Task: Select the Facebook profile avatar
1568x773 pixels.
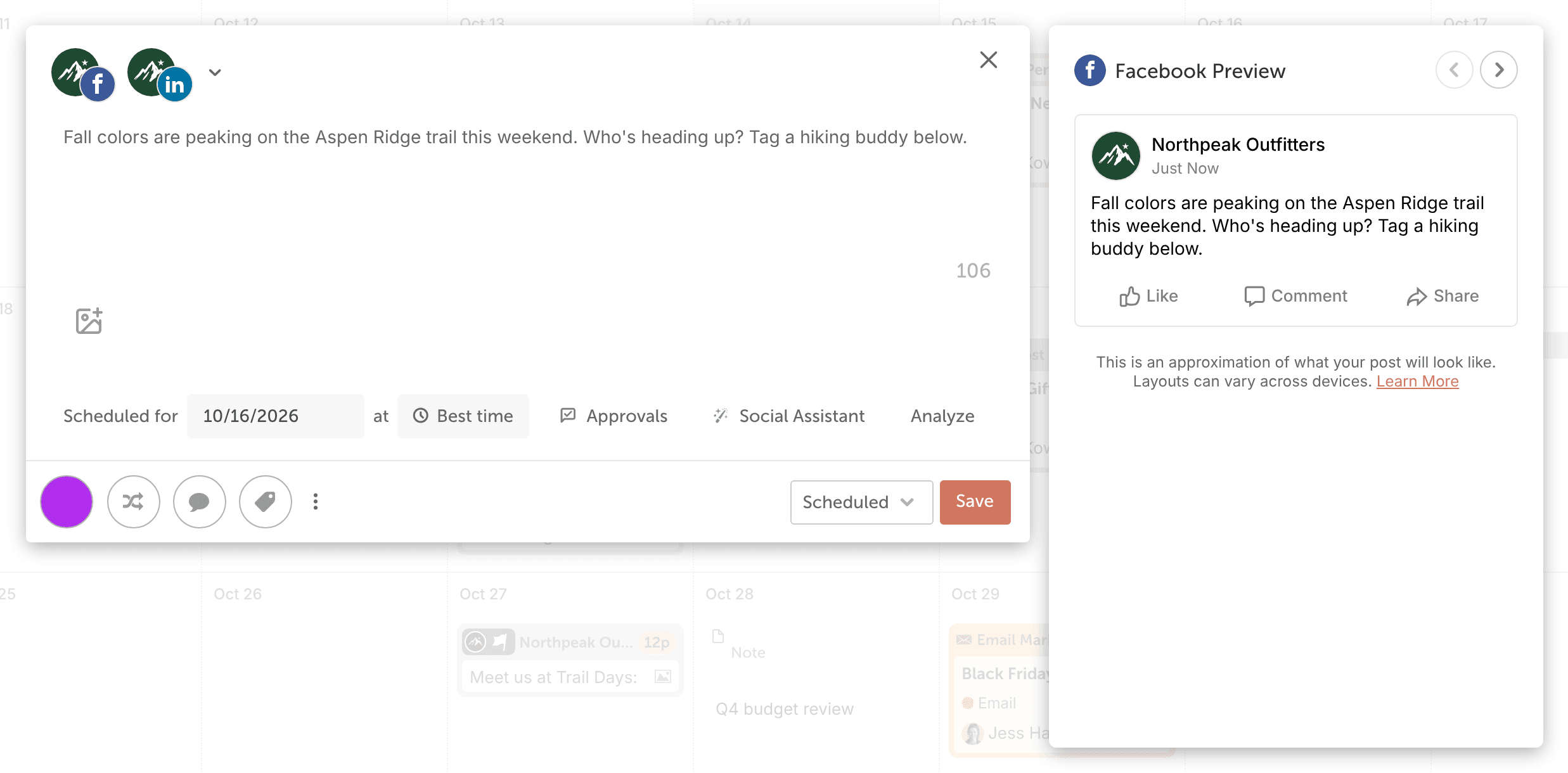Action: pyautogui.click(x=82, y=74)
